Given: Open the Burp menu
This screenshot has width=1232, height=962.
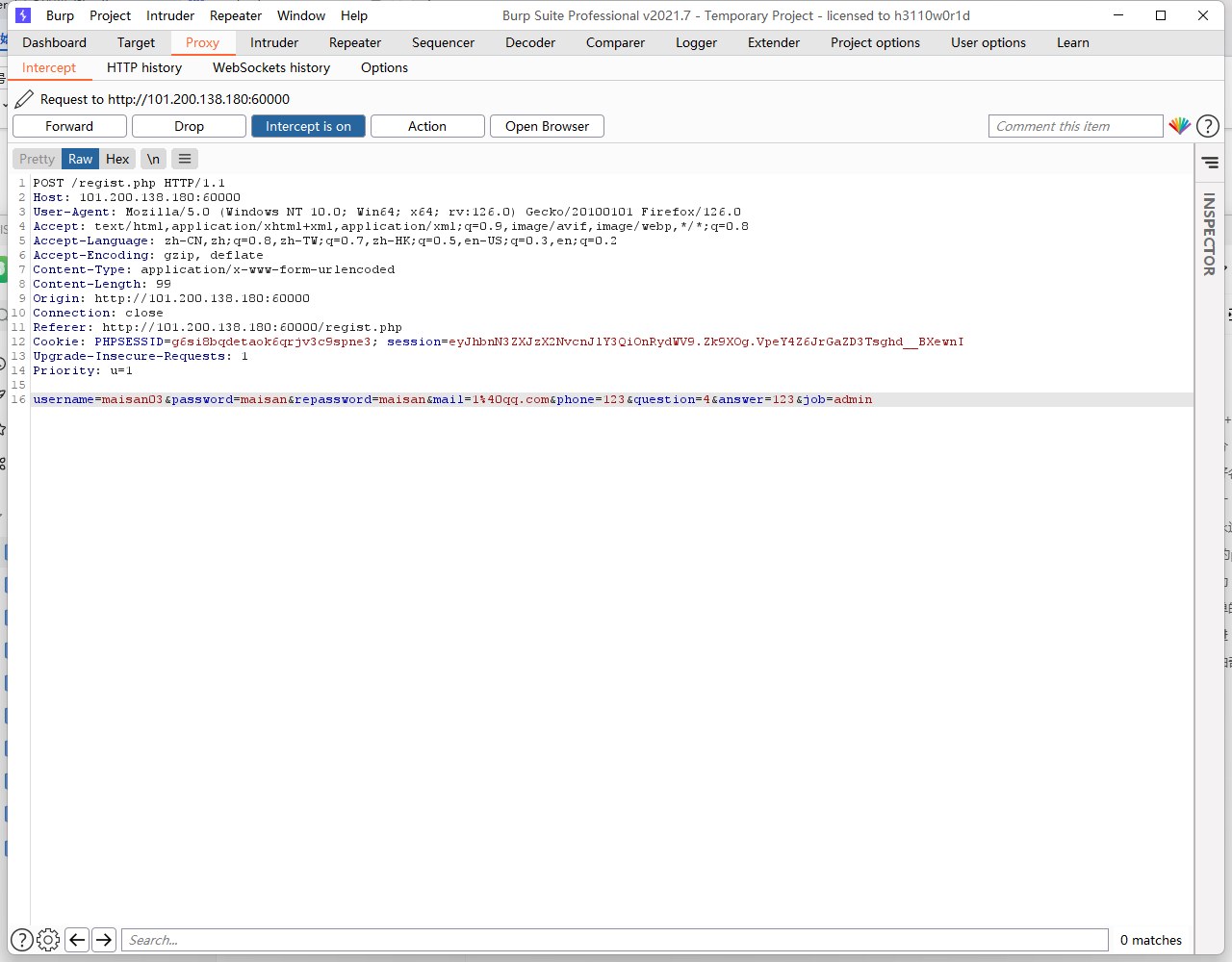Looking at the screenshot, I should [x=60, y=15].
